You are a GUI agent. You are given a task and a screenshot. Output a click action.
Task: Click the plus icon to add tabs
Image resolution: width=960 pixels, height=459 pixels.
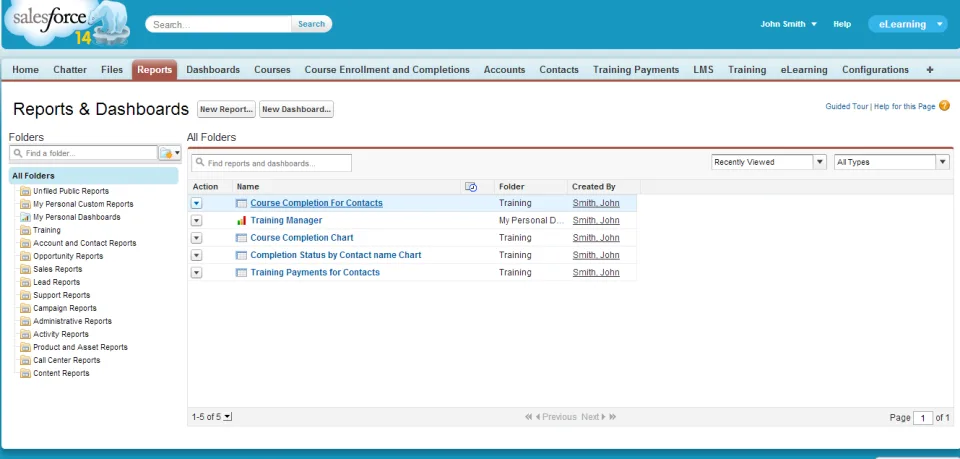tap(930, 70)
